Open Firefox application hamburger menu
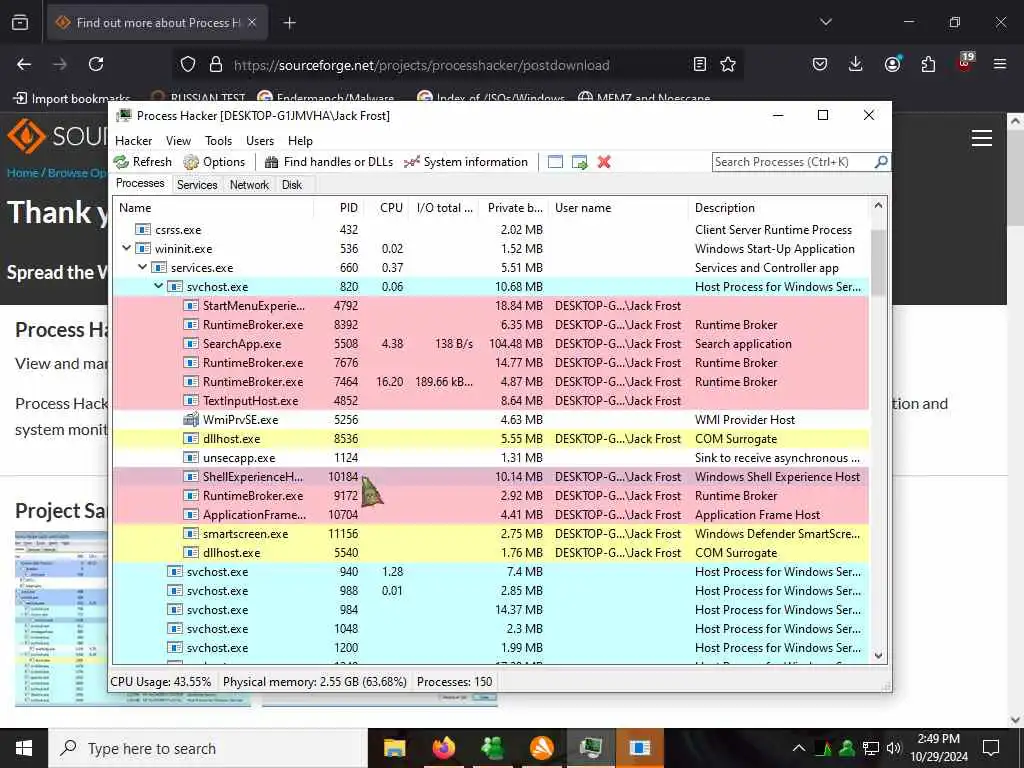The width and height of the screenshot is (1024, 768). click(1000, 64)
